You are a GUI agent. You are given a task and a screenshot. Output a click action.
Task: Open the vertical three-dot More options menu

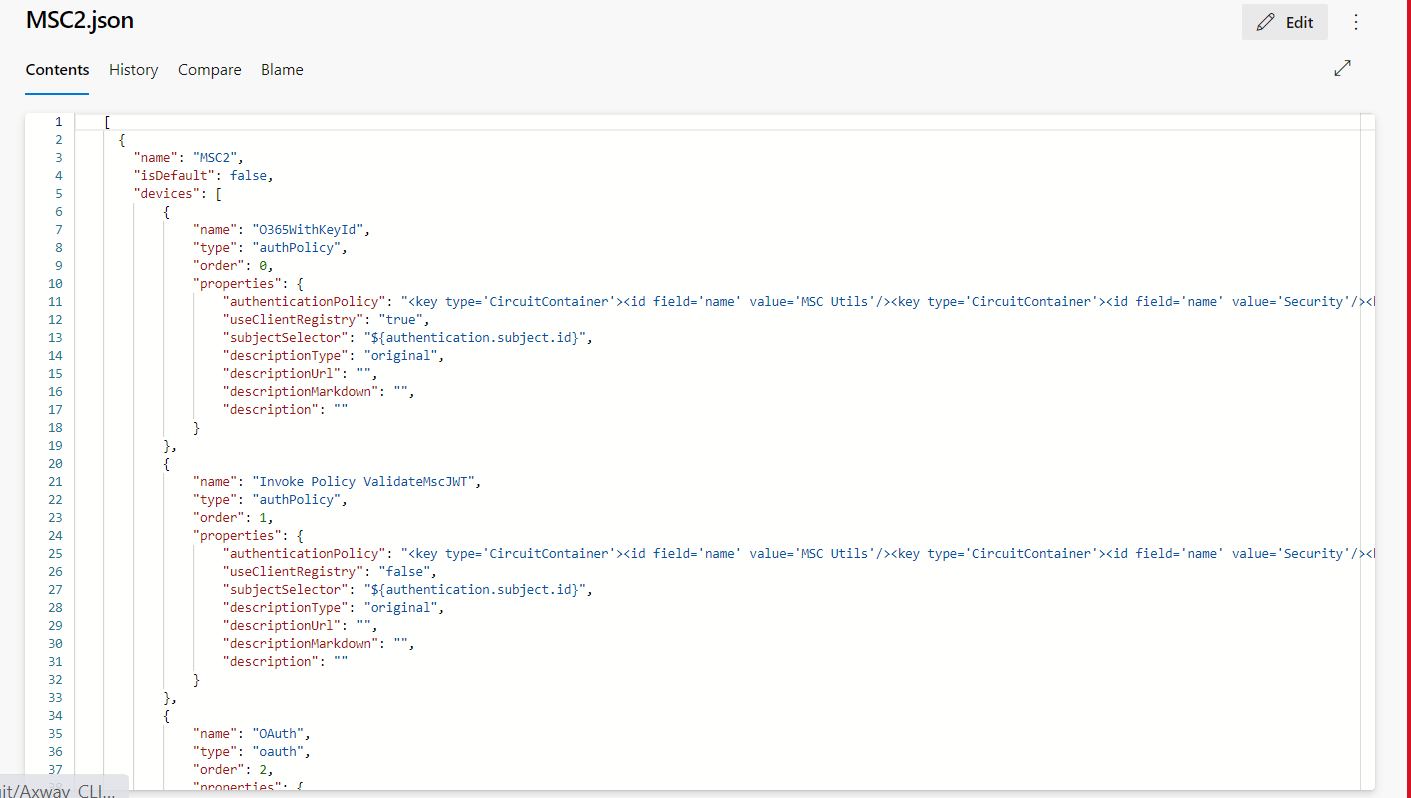point(1356,21)
